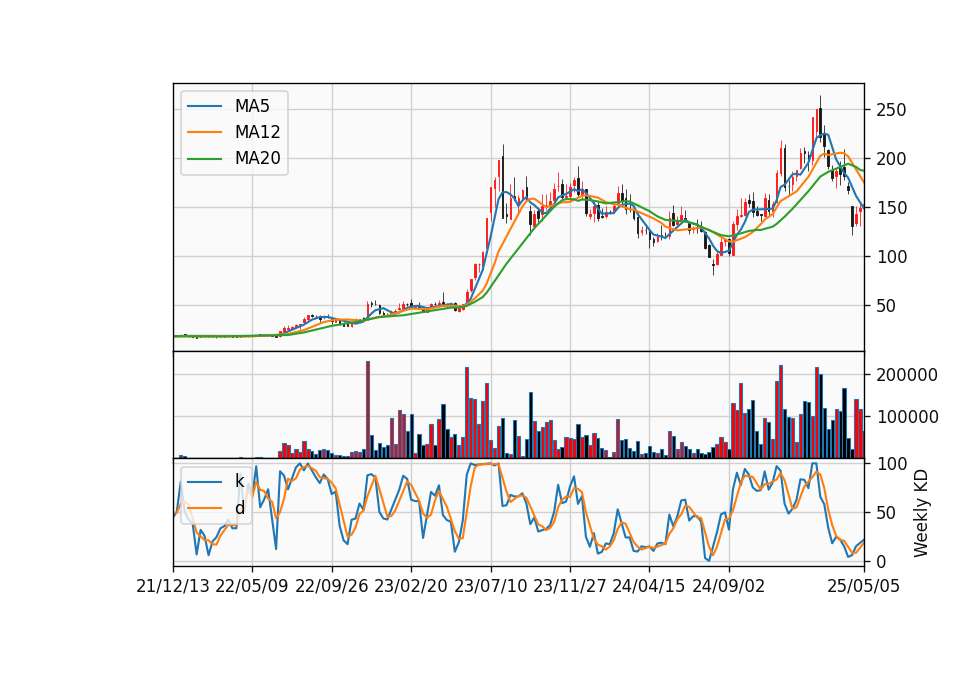
Task: Click the d legend label
Action: point(240,508)
